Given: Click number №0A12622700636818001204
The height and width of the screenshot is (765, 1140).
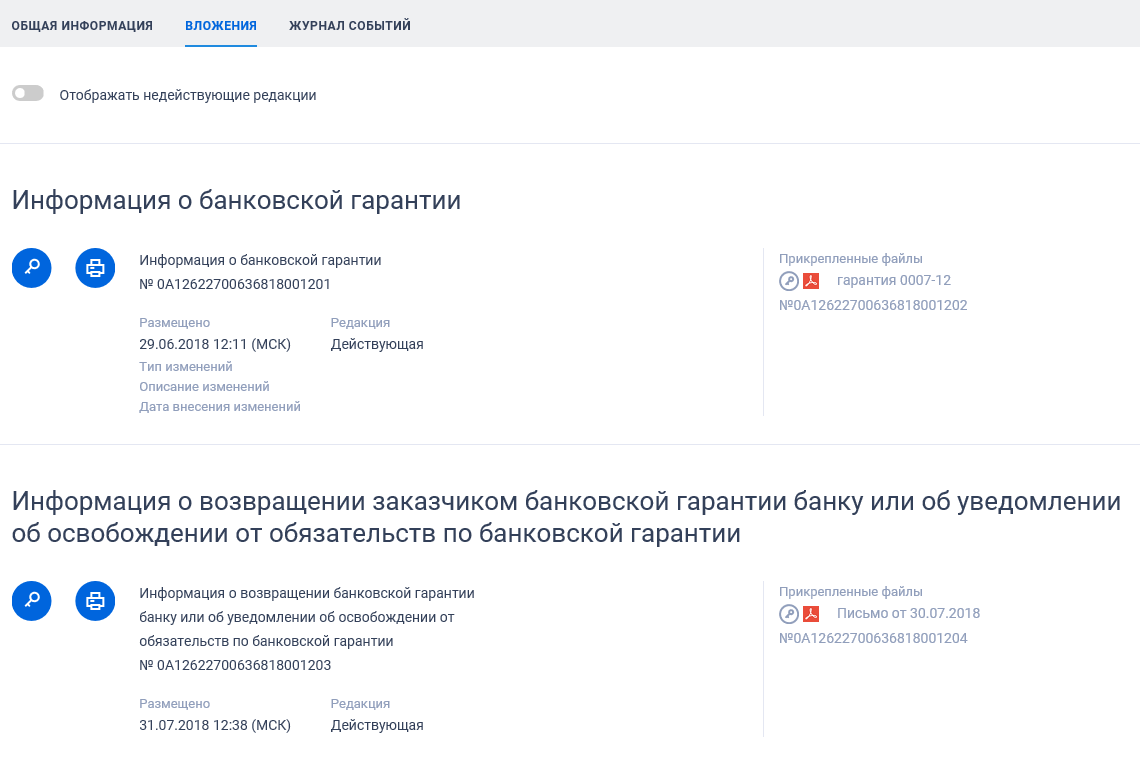Looking at the screenshot, I should [x=873, y=638].
